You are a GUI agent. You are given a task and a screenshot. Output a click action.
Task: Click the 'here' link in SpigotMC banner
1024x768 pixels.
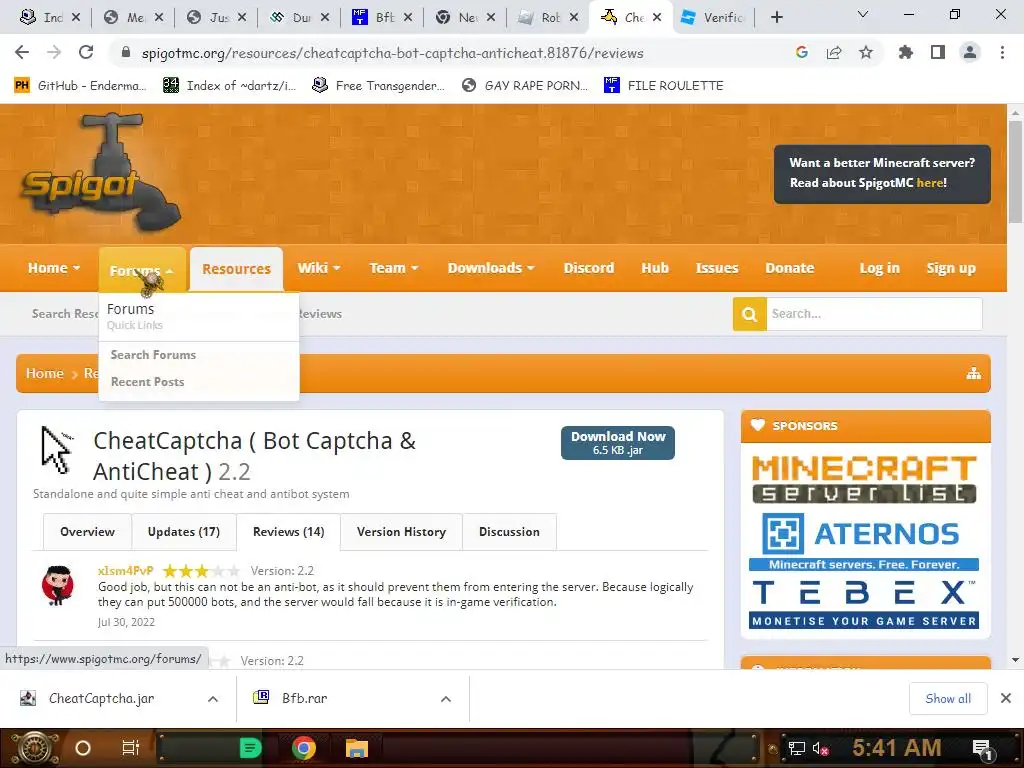point(929,183)
